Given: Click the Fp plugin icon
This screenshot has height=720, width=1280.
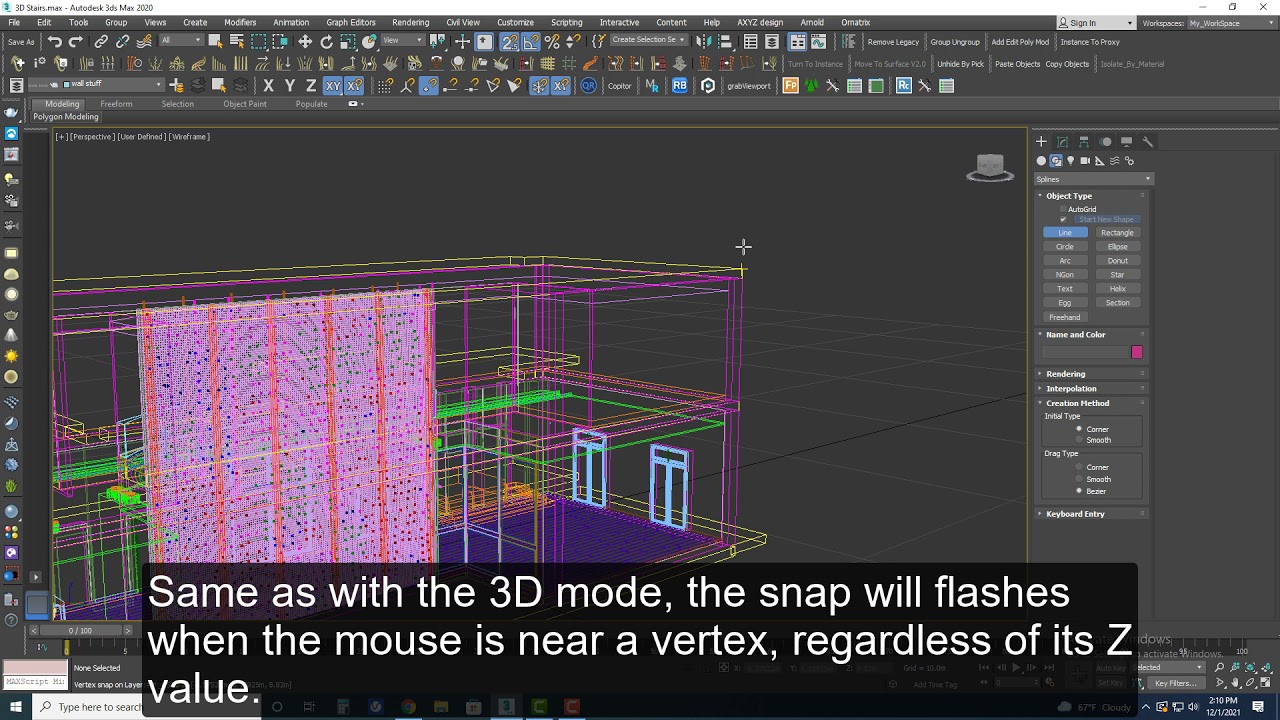Looking at the screenshot, I should pos(791,86).
